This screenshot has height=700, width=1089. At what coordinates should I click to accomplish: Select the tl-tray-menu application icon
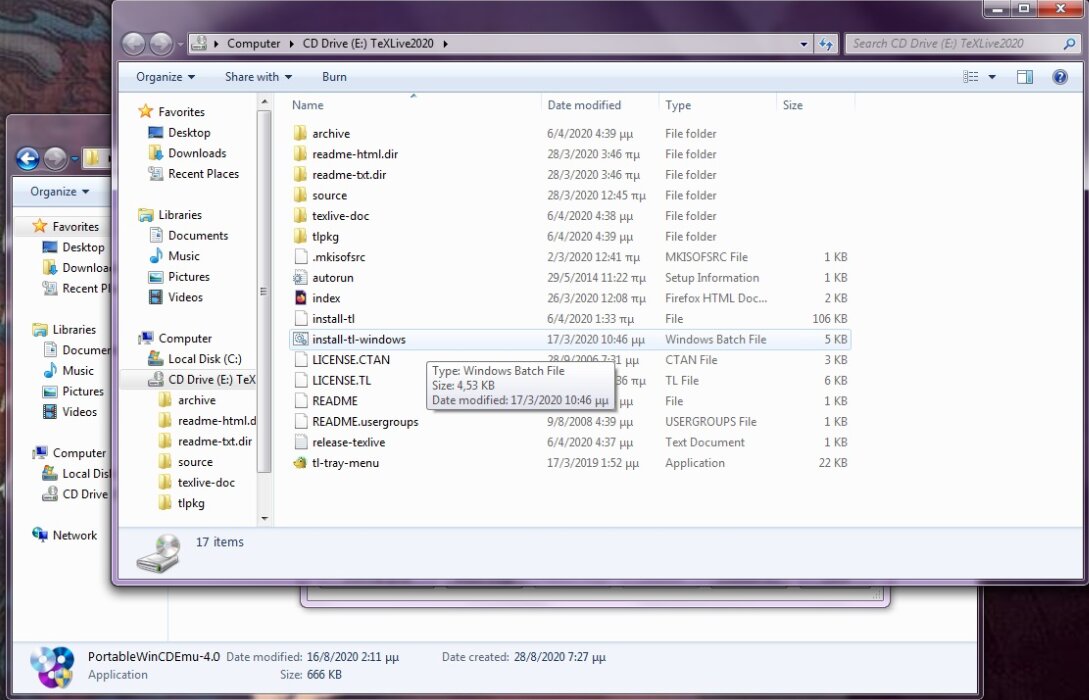point(300,462)
